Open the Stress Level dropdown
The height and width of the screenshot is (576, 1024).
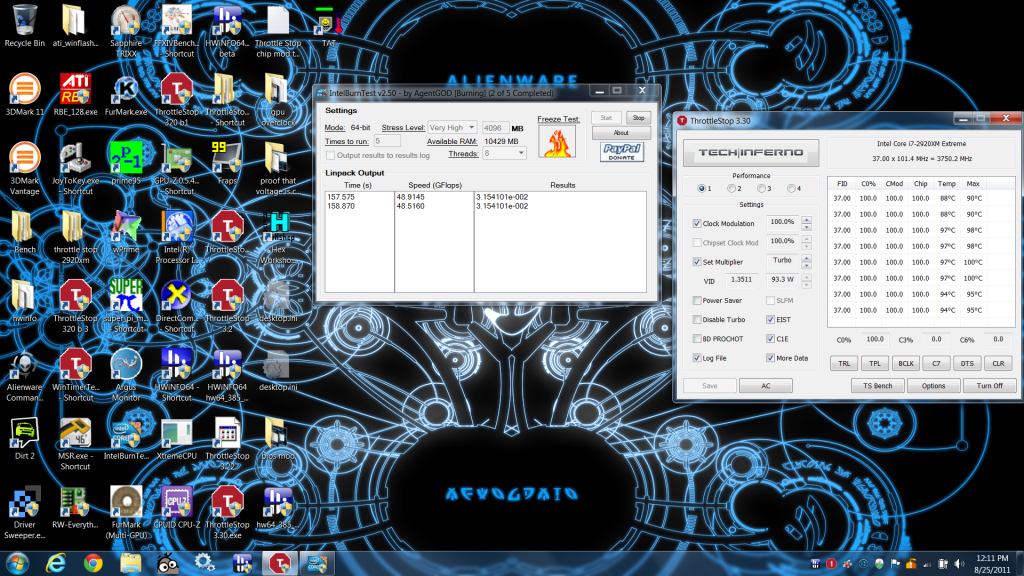point(452,127)
